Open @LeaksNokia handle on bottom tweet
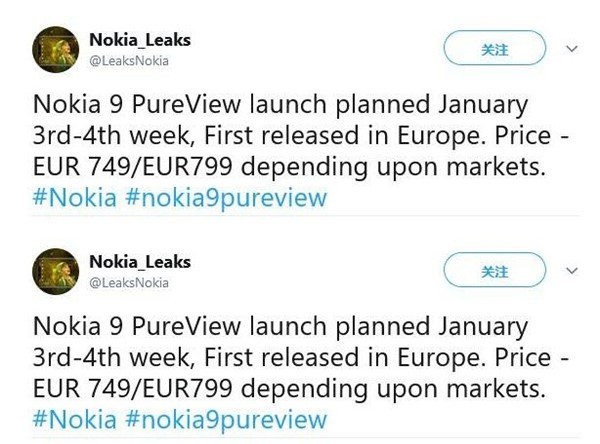Viewport: 600px width, 444px height. pos(129,283)
